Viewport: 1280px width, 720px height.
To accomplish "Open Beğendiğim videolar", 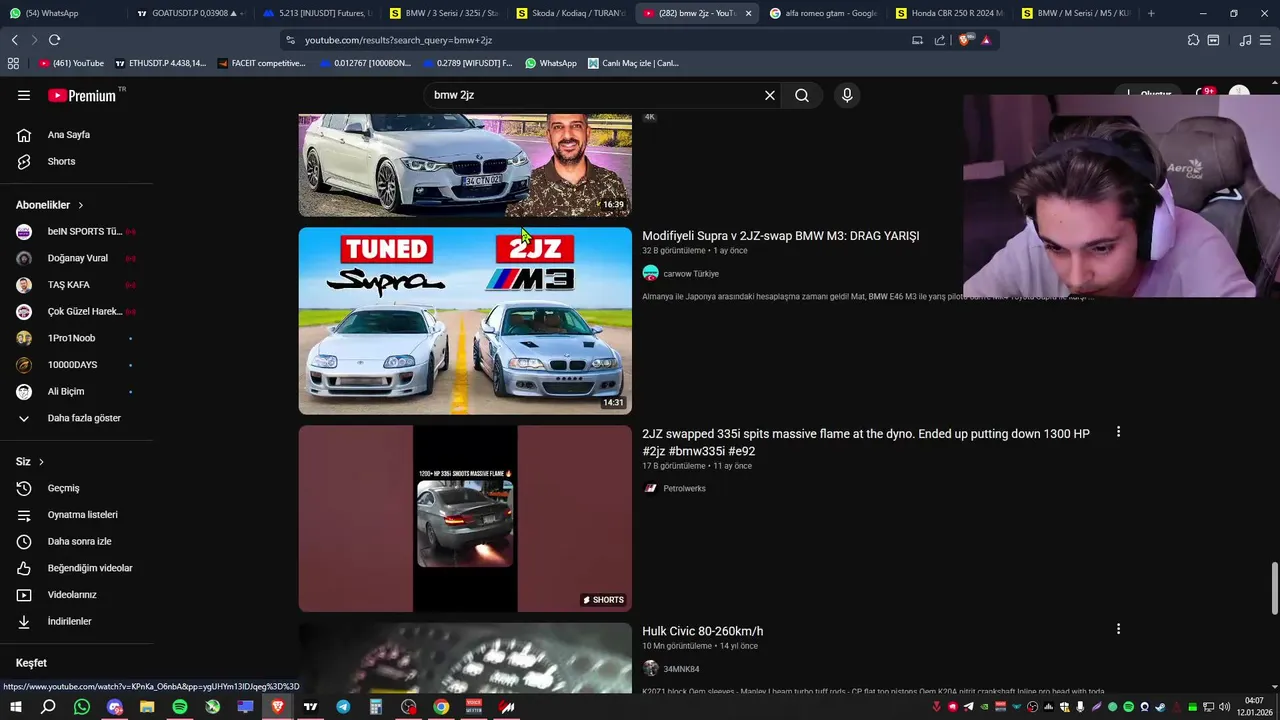I will [x=76, y=568].
